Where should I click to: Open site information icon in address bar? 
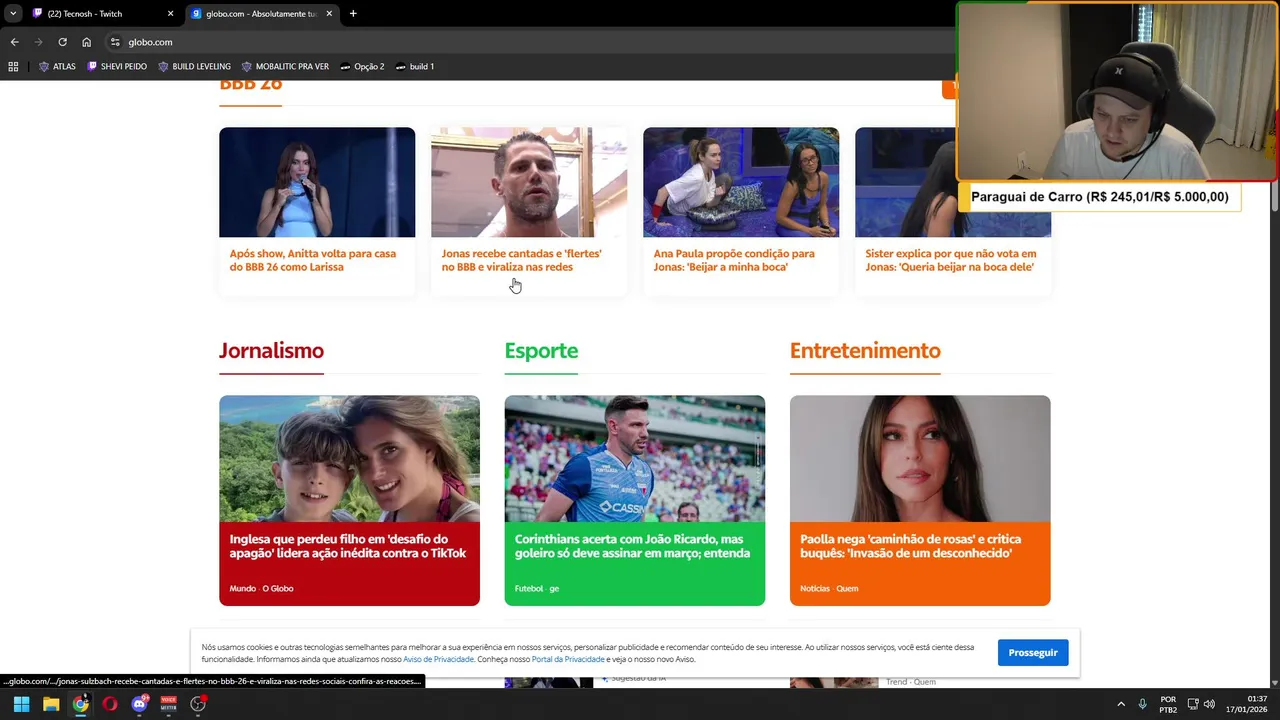(x=115, y=42)
